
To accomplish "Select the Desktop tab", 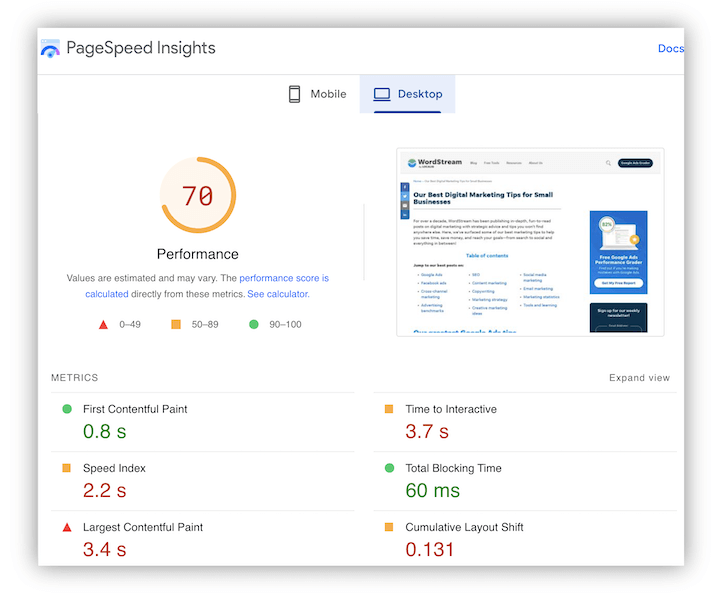I will click(x=408, y=94).
